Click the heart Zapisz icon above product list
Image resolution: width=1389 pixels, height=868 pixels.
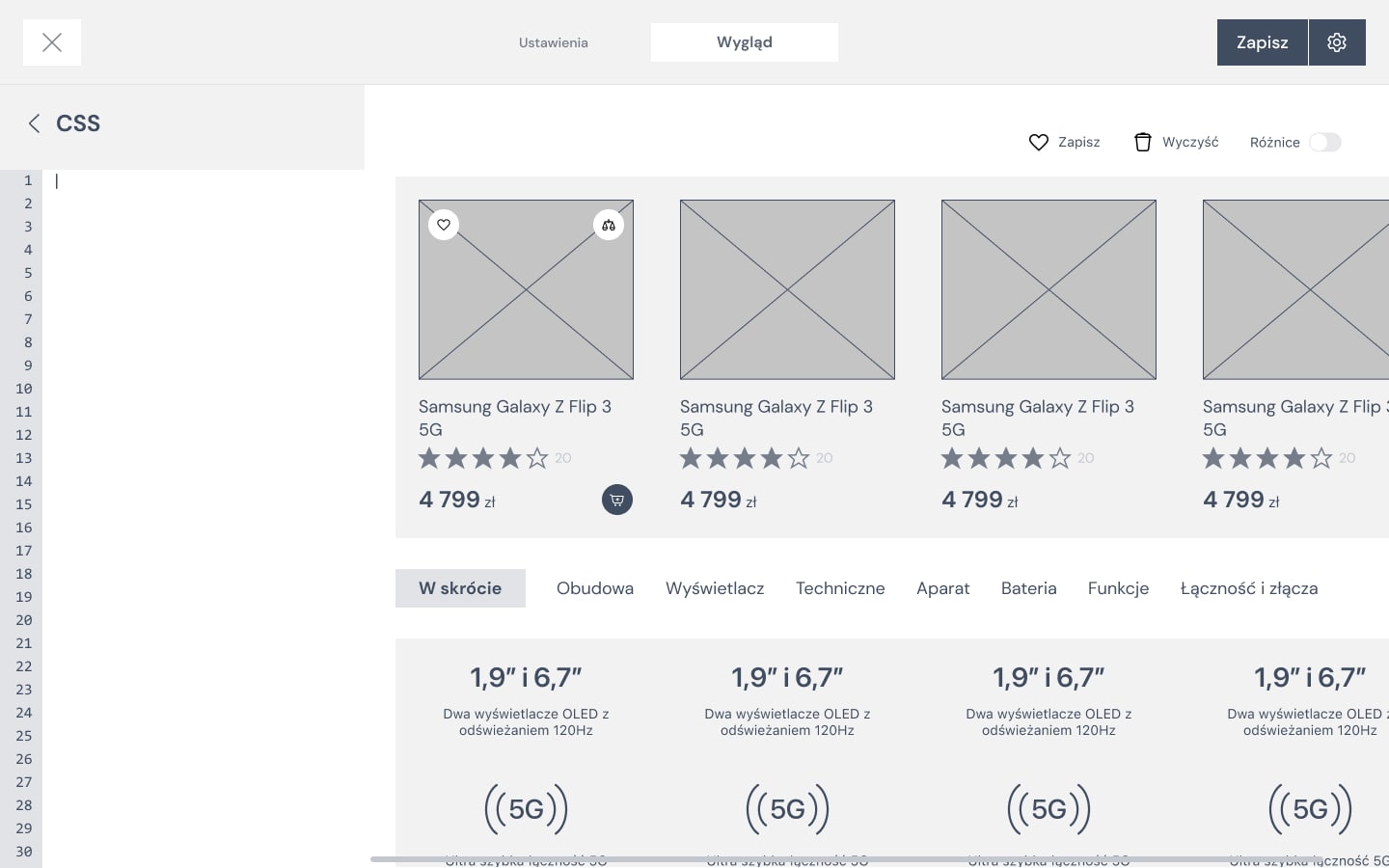click(x=1039, y=143)
